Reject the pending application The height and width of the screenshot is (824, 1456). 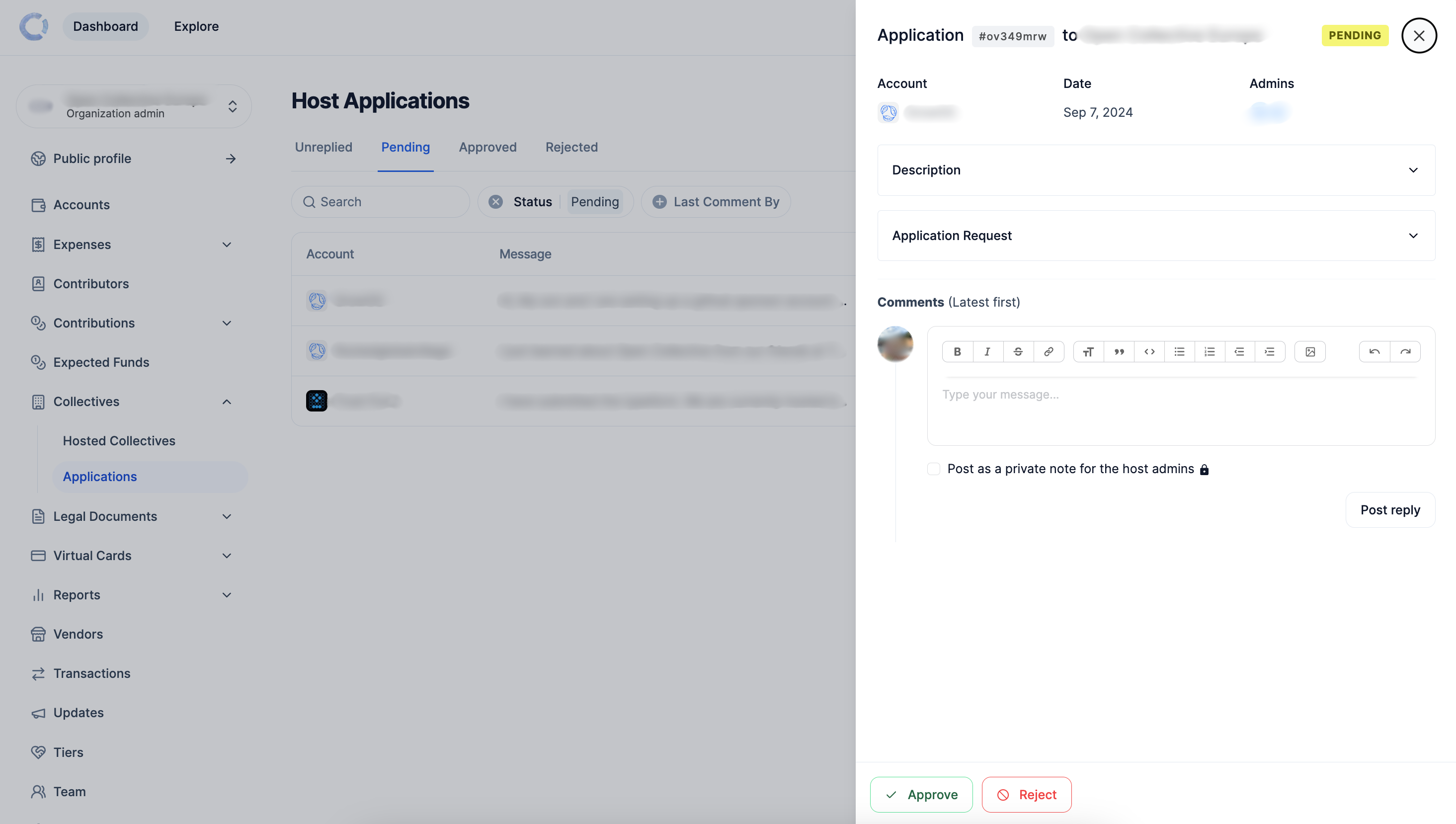tap(1026, 794)
